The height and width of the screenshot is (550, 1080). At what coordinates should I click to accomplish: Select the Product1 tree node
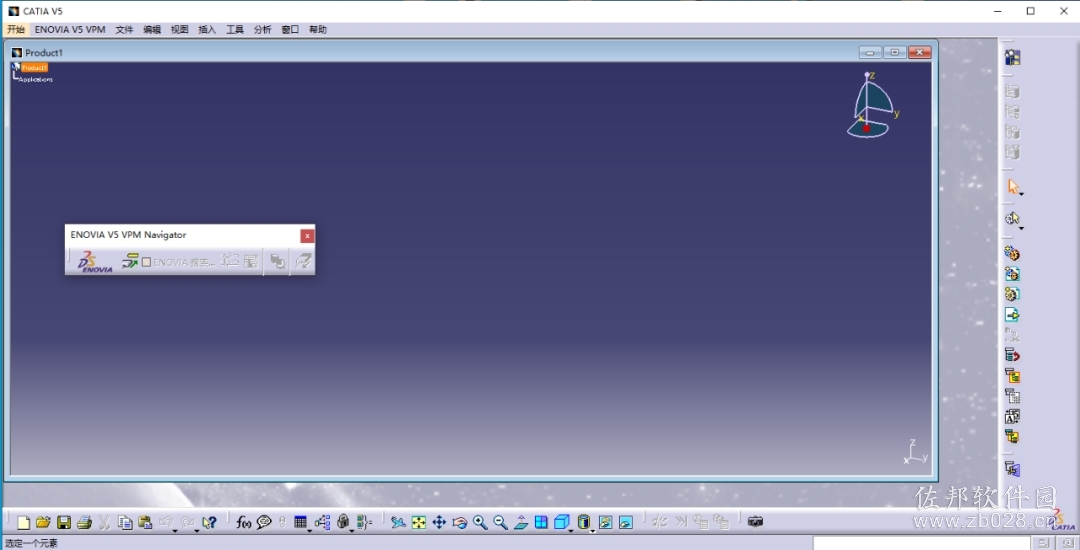point(34,67)
